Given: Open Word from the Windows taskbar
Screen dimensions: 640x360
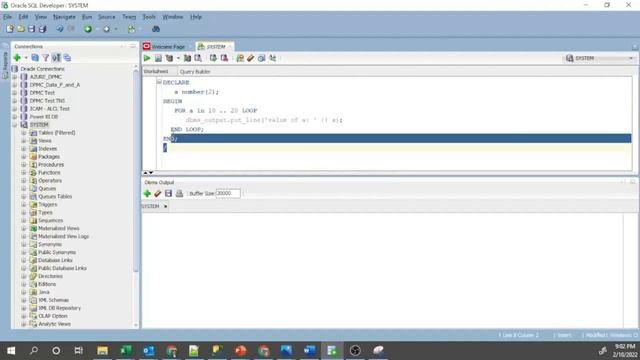Looking at the screenshot, I should point(309,350).
